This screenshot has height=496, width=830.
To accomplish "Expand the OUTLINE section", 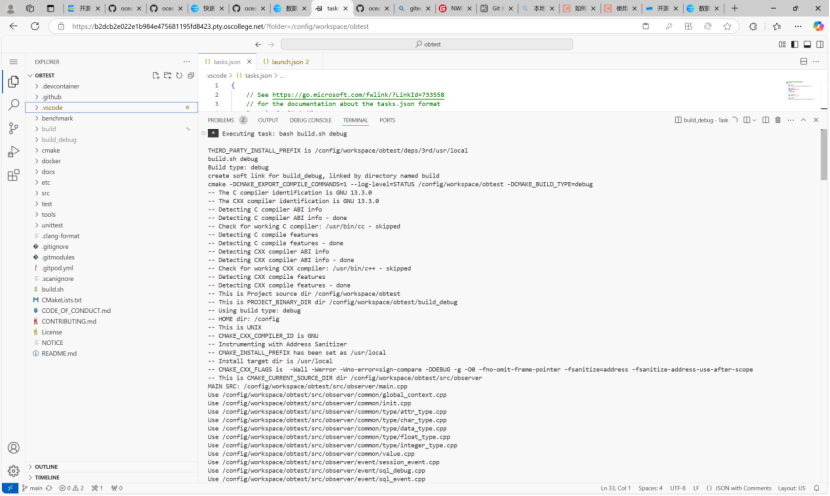I will click(111, 467).
